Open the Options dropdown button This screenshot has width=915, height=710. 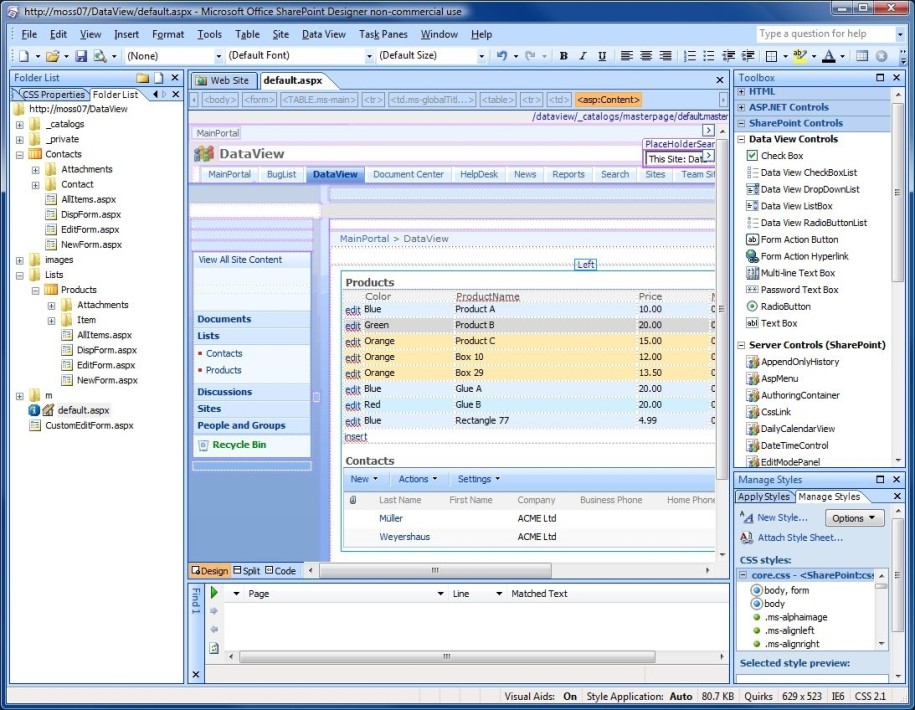click(x=854, y=518)
